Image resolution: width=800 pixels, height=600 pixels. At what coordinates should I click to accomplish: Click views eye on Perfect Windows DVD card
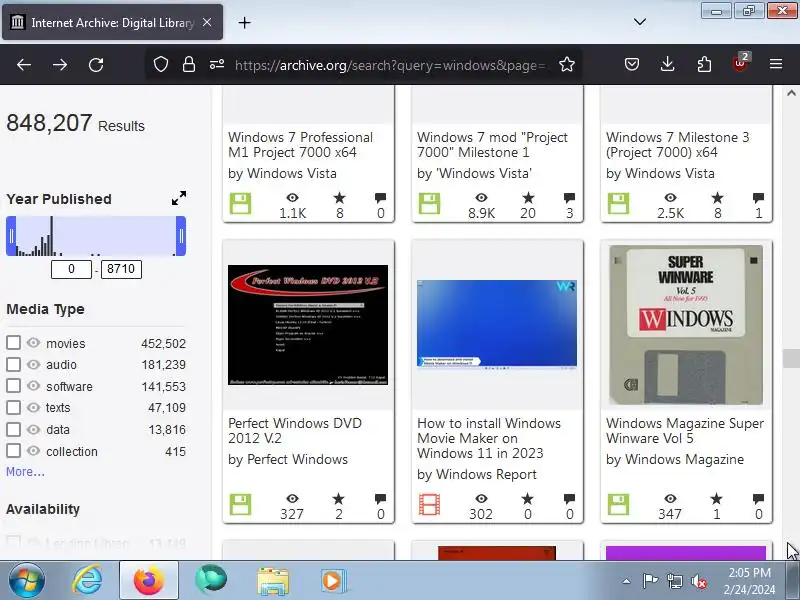(x=292, y=498)
